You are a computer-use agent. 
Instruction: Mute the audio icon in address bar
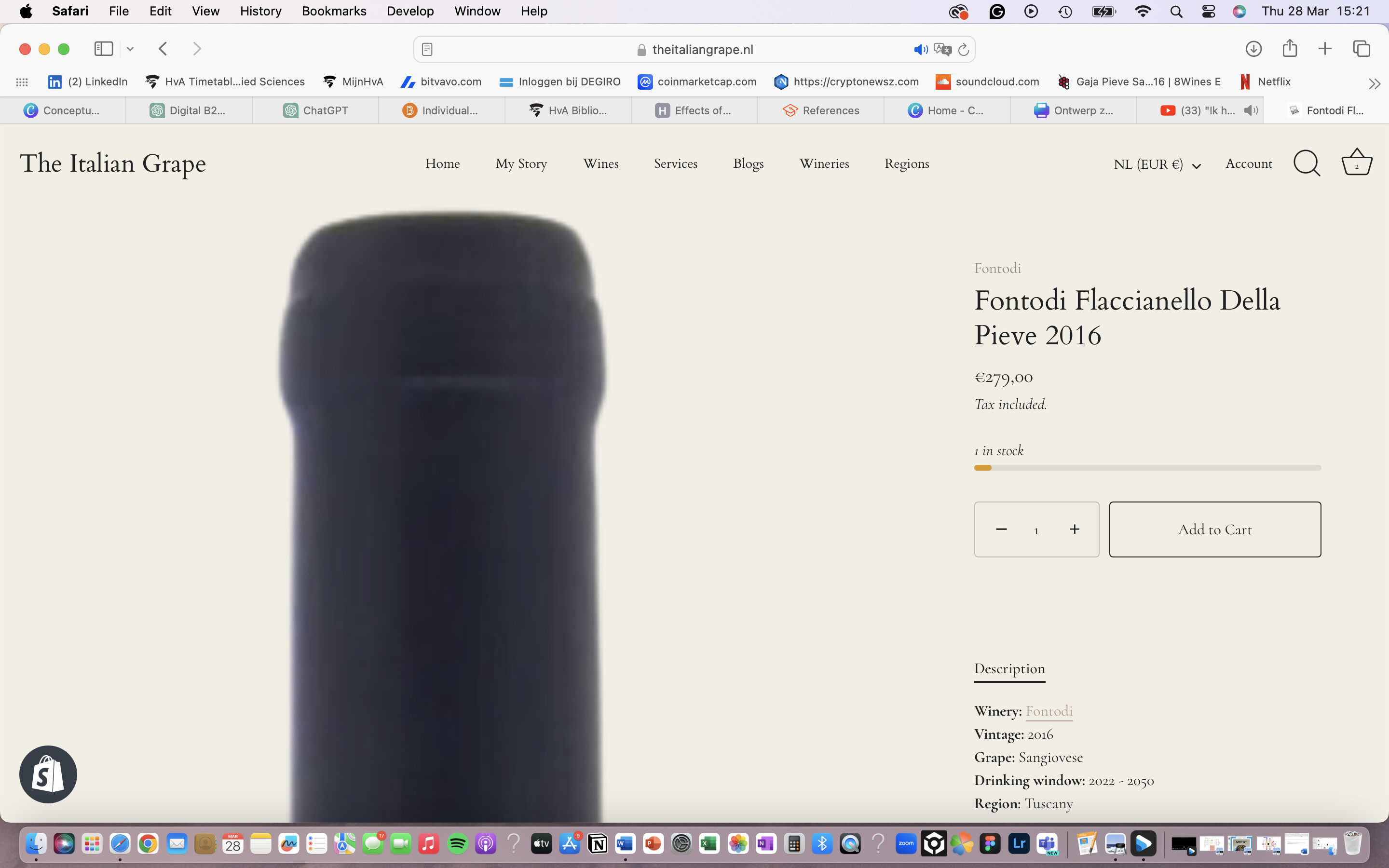(921, 49)
